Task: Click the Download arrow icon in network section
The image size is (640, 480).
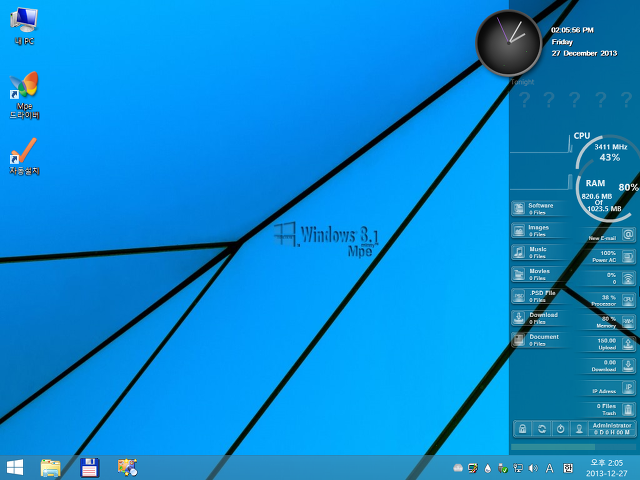Action: point(628,365)
